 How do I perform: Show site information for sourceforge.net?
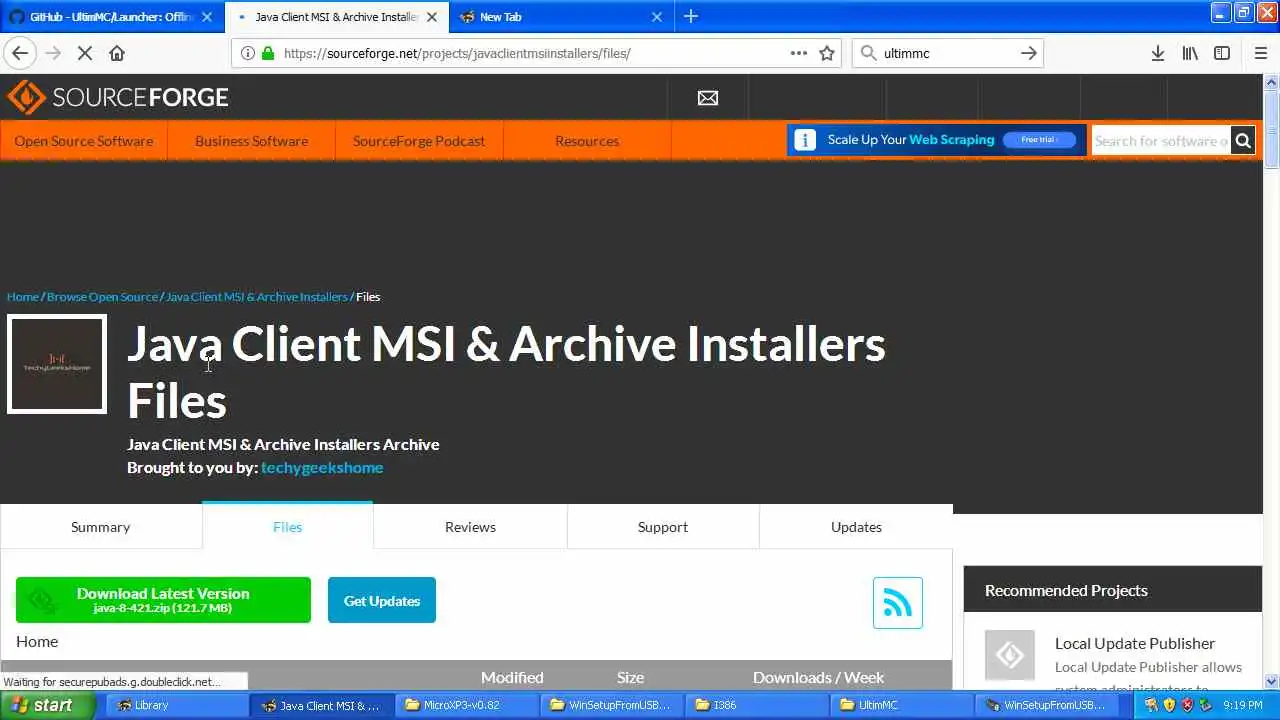click(x=248, y=53)
